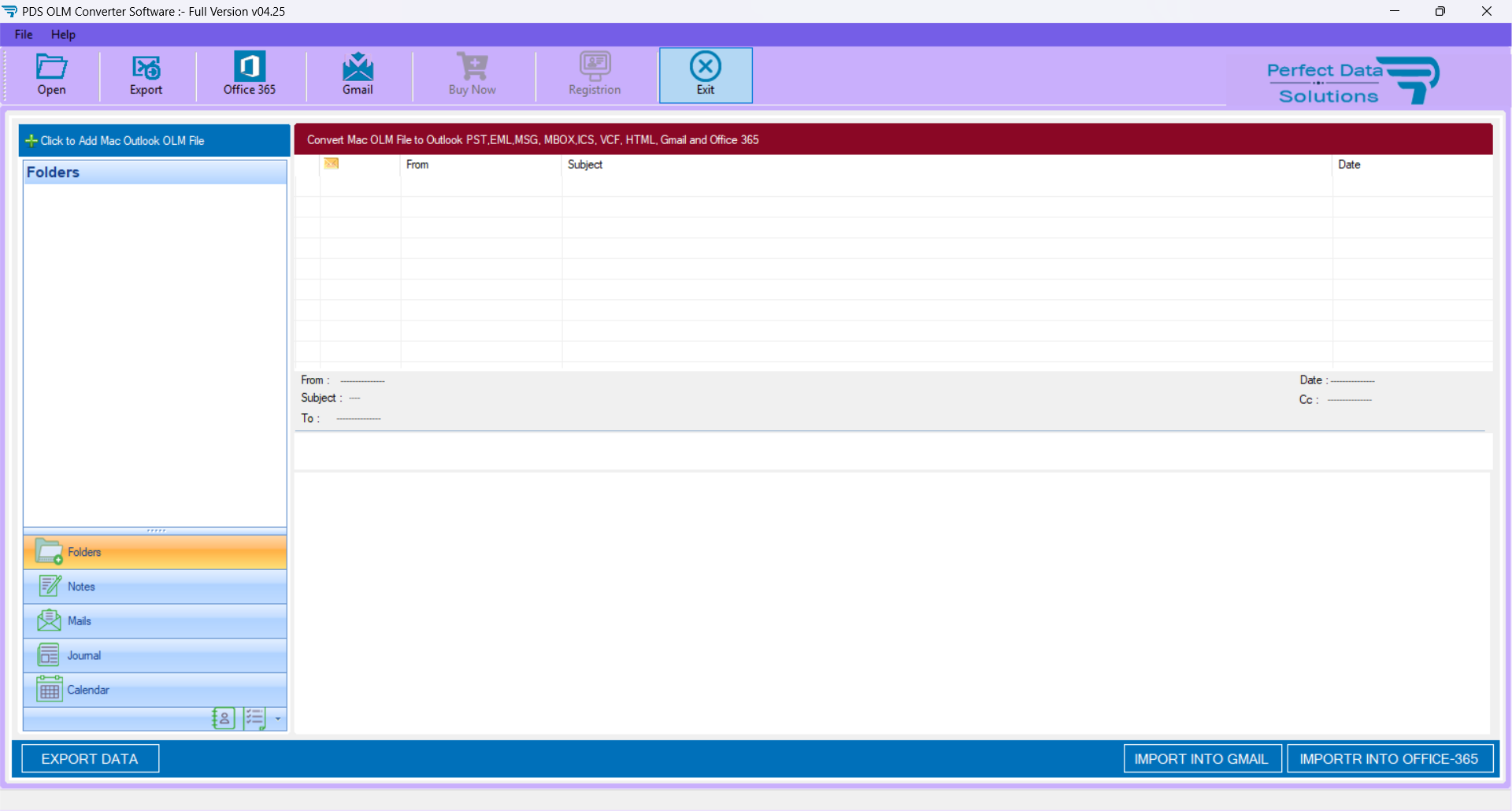Select the Folders navigation icon
Screen dimensions: 1512x811
tap(49, 552)
